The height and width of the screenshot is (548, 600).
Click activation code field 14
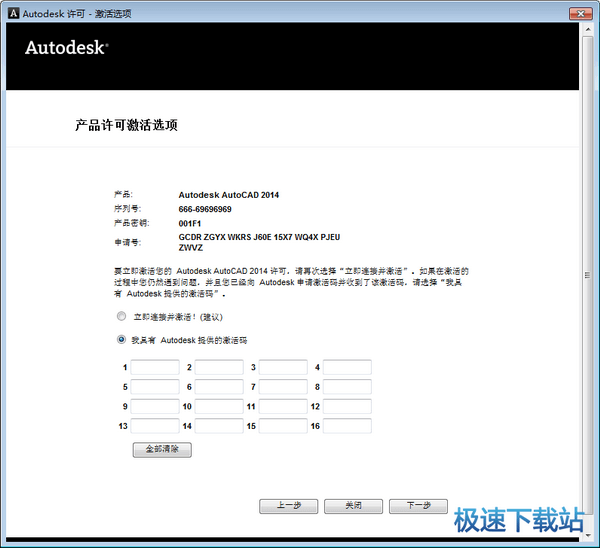(219, 426)
